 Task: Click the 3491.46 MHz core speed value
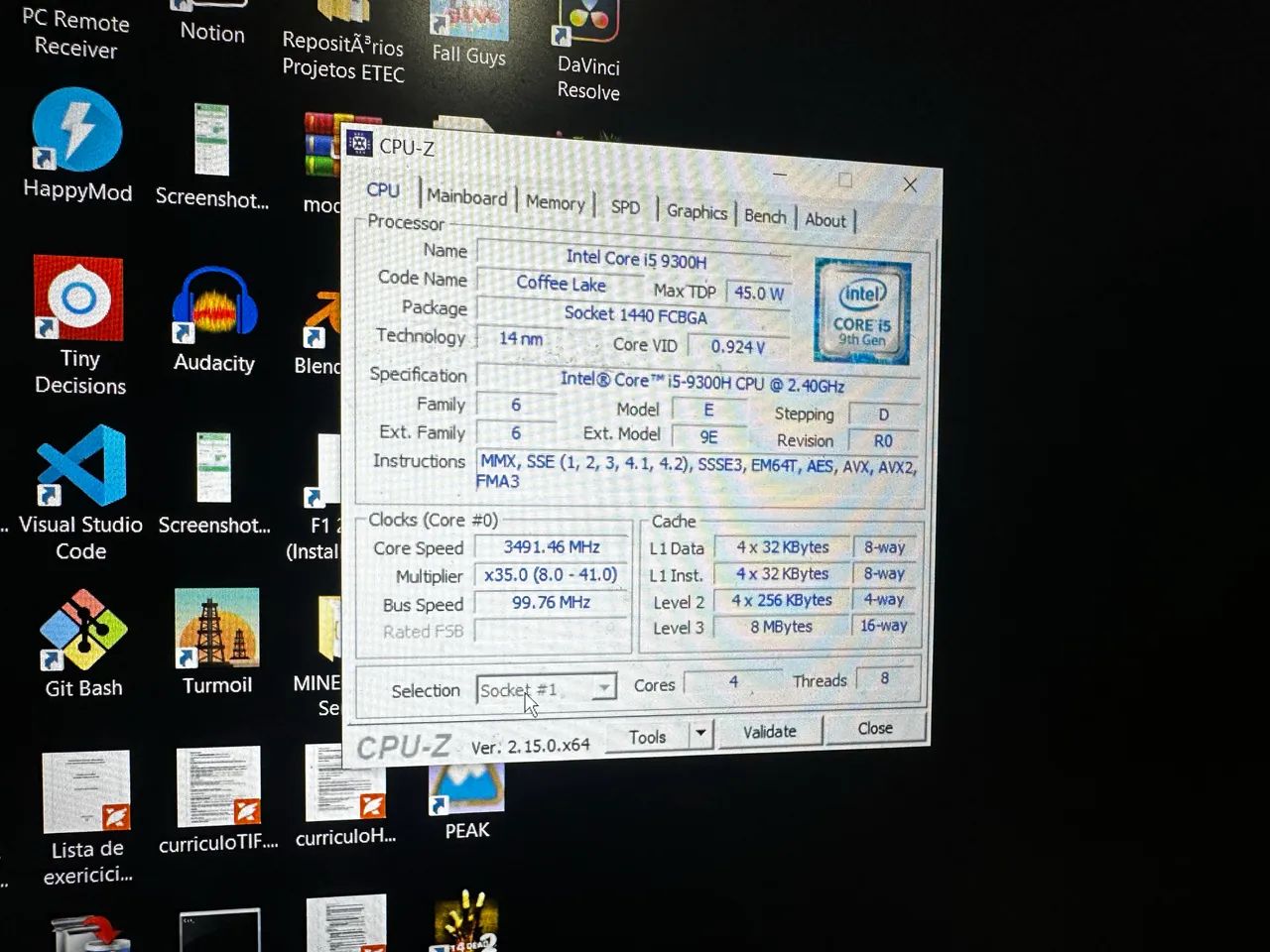point(552,546)
